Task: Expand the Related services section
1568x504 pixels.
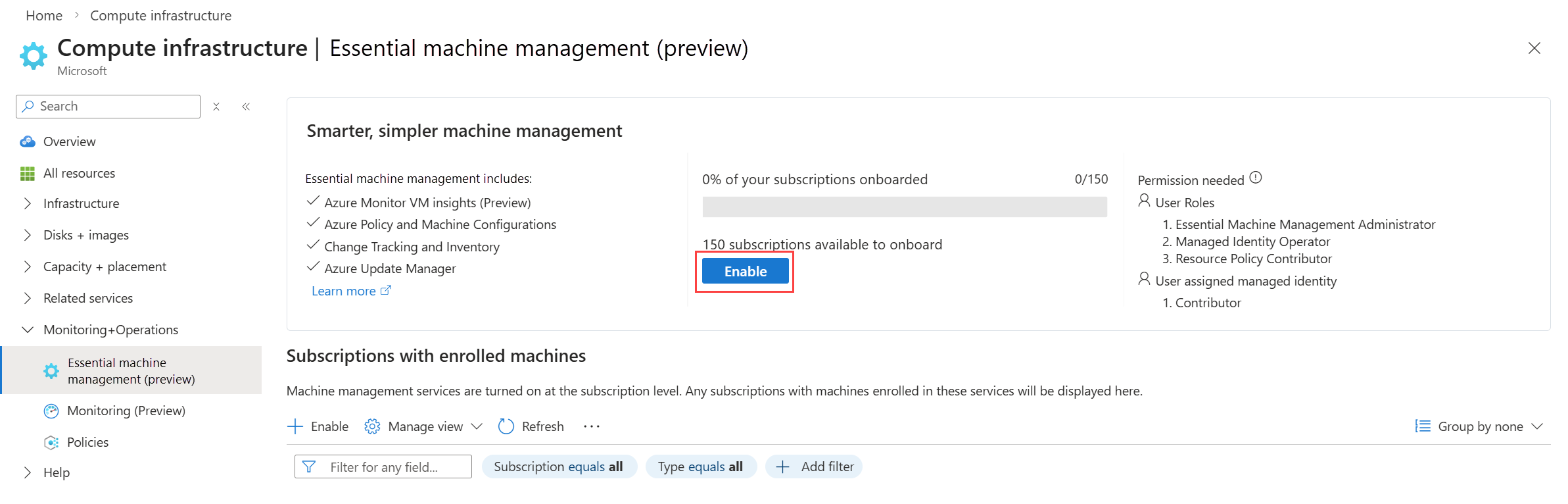Action: click(x=28, y=298)
